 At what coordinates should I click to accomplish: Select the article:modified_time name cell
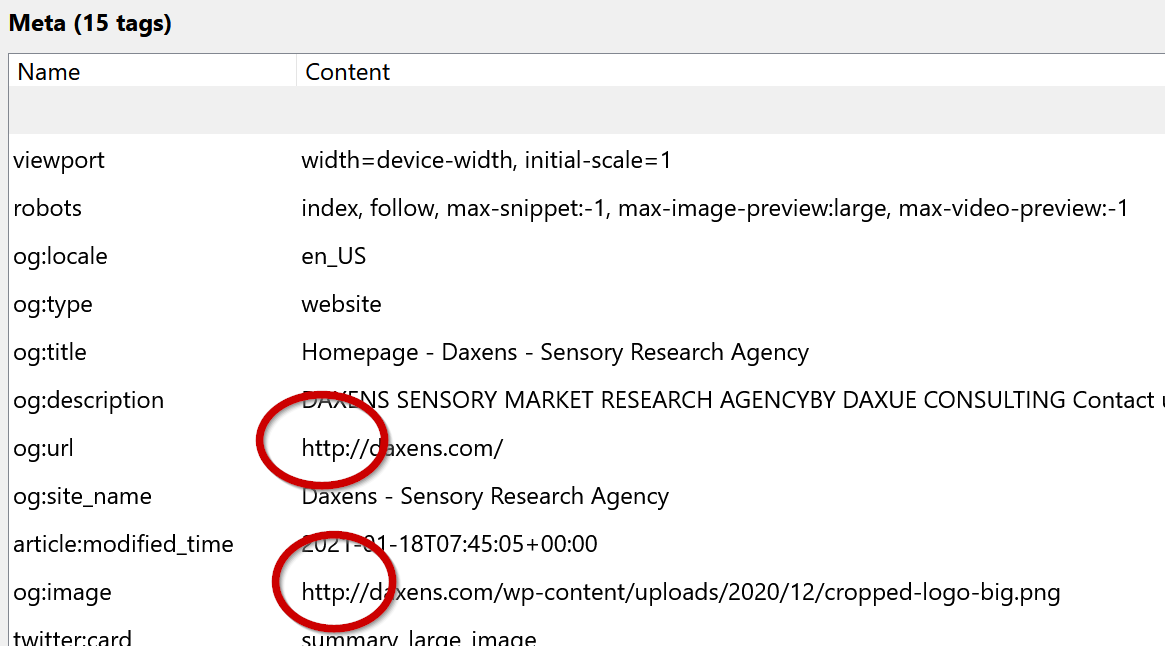(123, 544)
